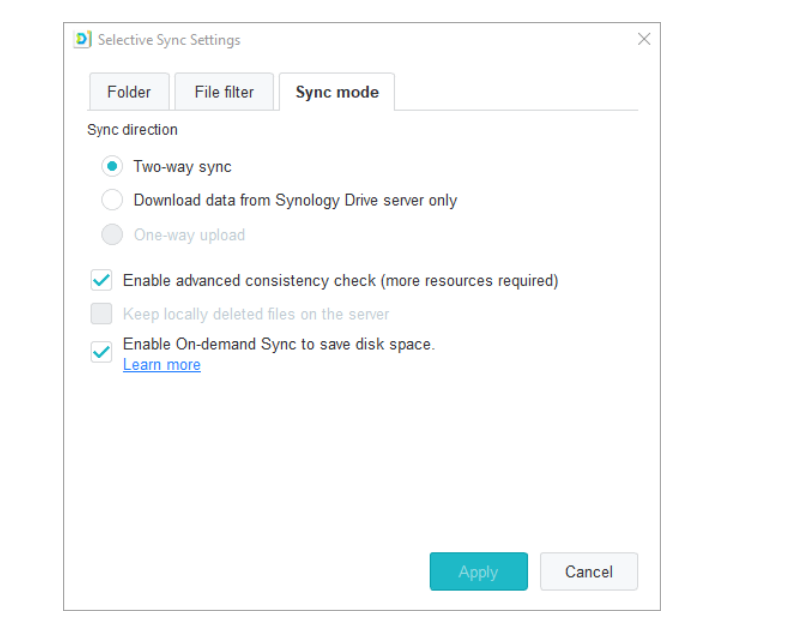The image size is (804, 640).
Task: Click the Keep locally deleted files checkbox
Action: pyautogui.click(x=101, y=314)
